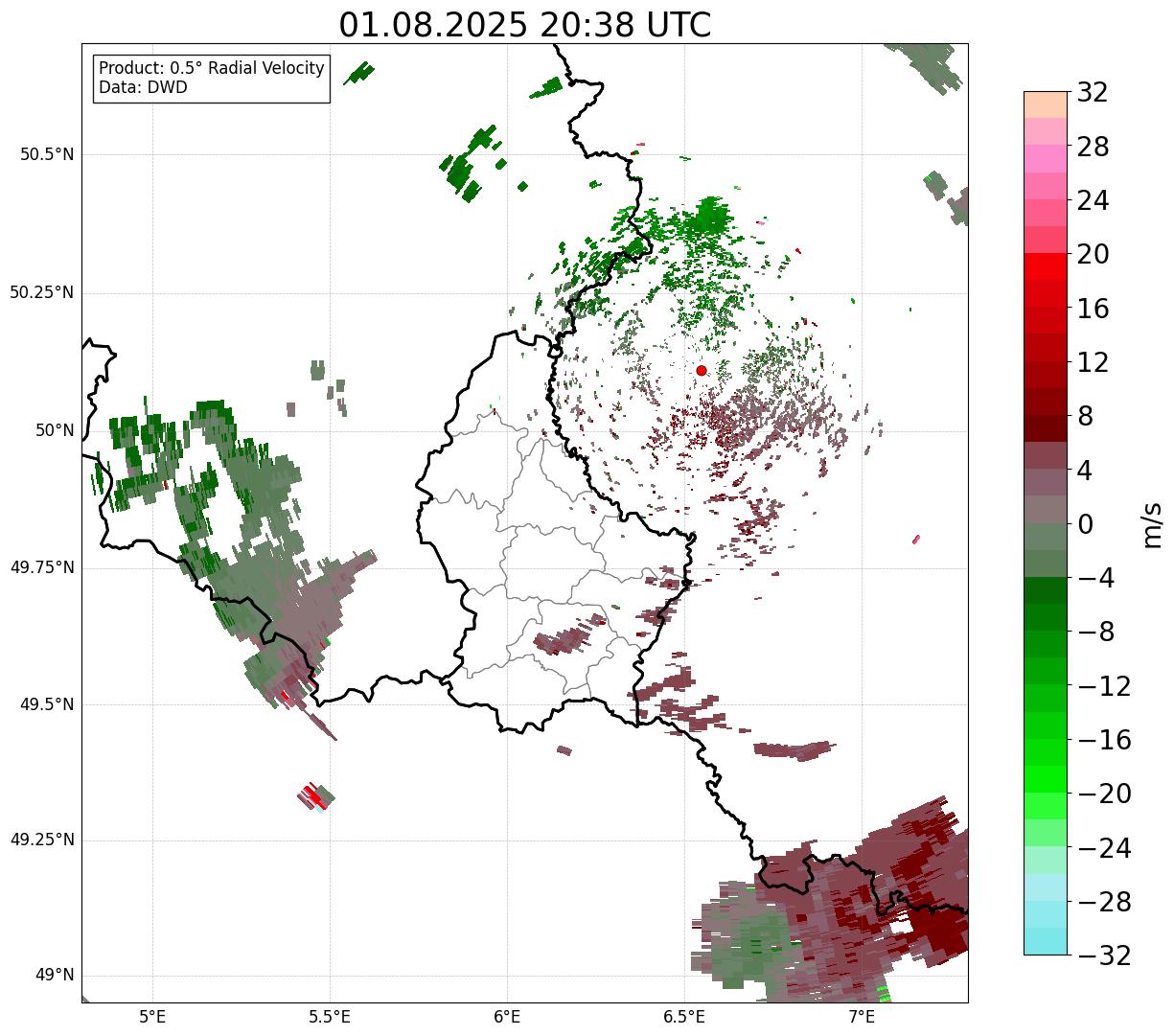Click the 'Data: DWD' label

pyautogui.click(x=144, y=88)
